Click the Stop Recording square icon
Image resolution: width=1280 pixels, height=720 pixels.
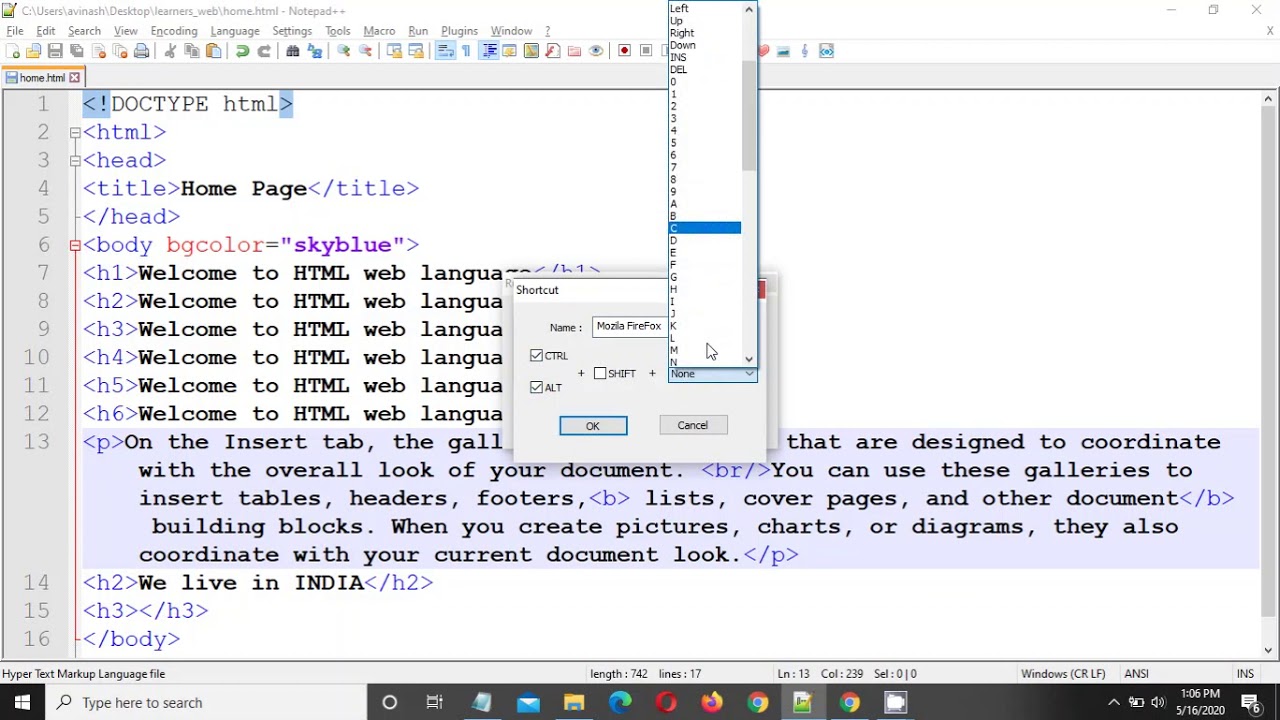pyautogui.click(x=647, y=51)
